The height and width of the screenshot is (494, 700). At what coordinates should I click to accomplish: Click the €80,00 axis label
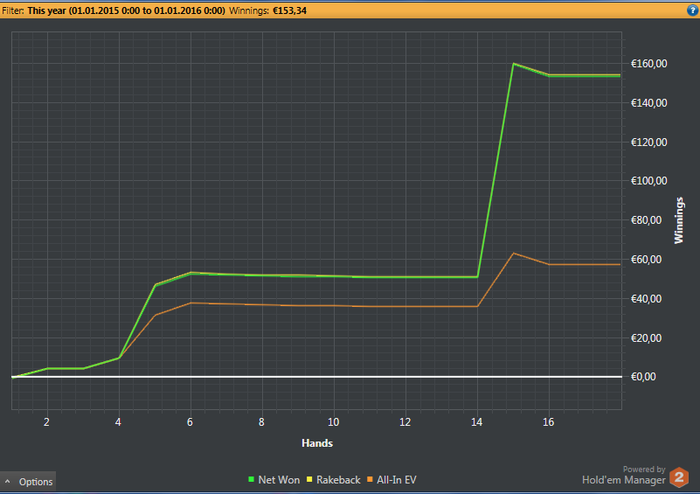pyautogui.click(x=646, y=220)
